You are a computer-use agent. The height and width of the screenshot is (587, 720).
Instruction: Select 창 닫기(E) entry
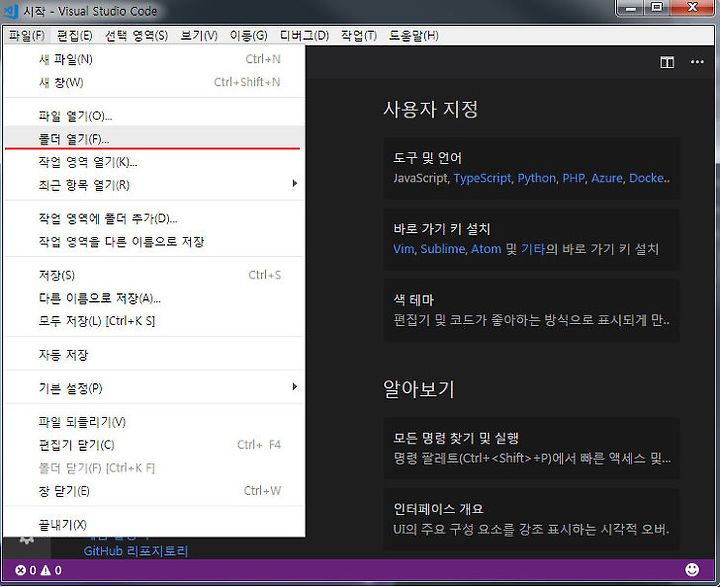coord(154,491)
